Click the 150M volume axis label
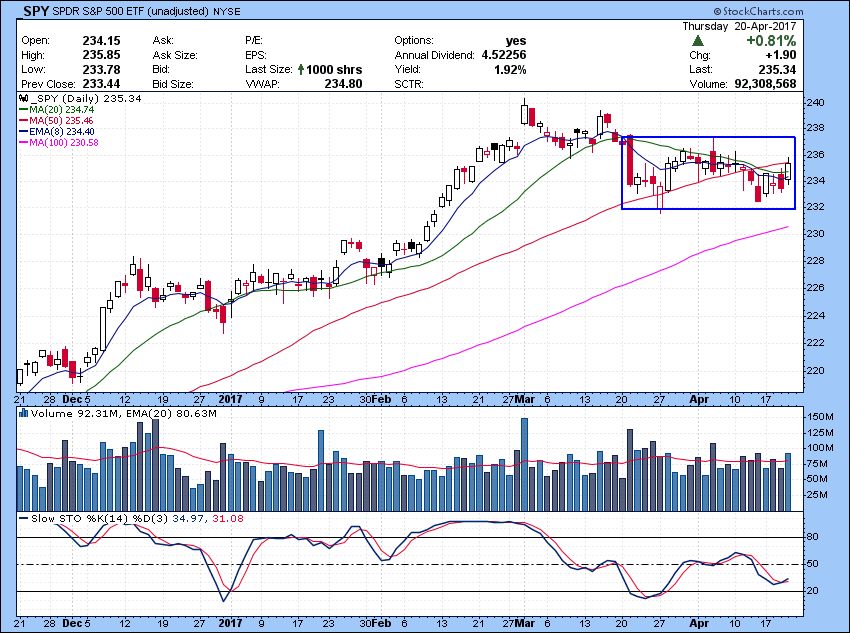 (x=820, y=417)
